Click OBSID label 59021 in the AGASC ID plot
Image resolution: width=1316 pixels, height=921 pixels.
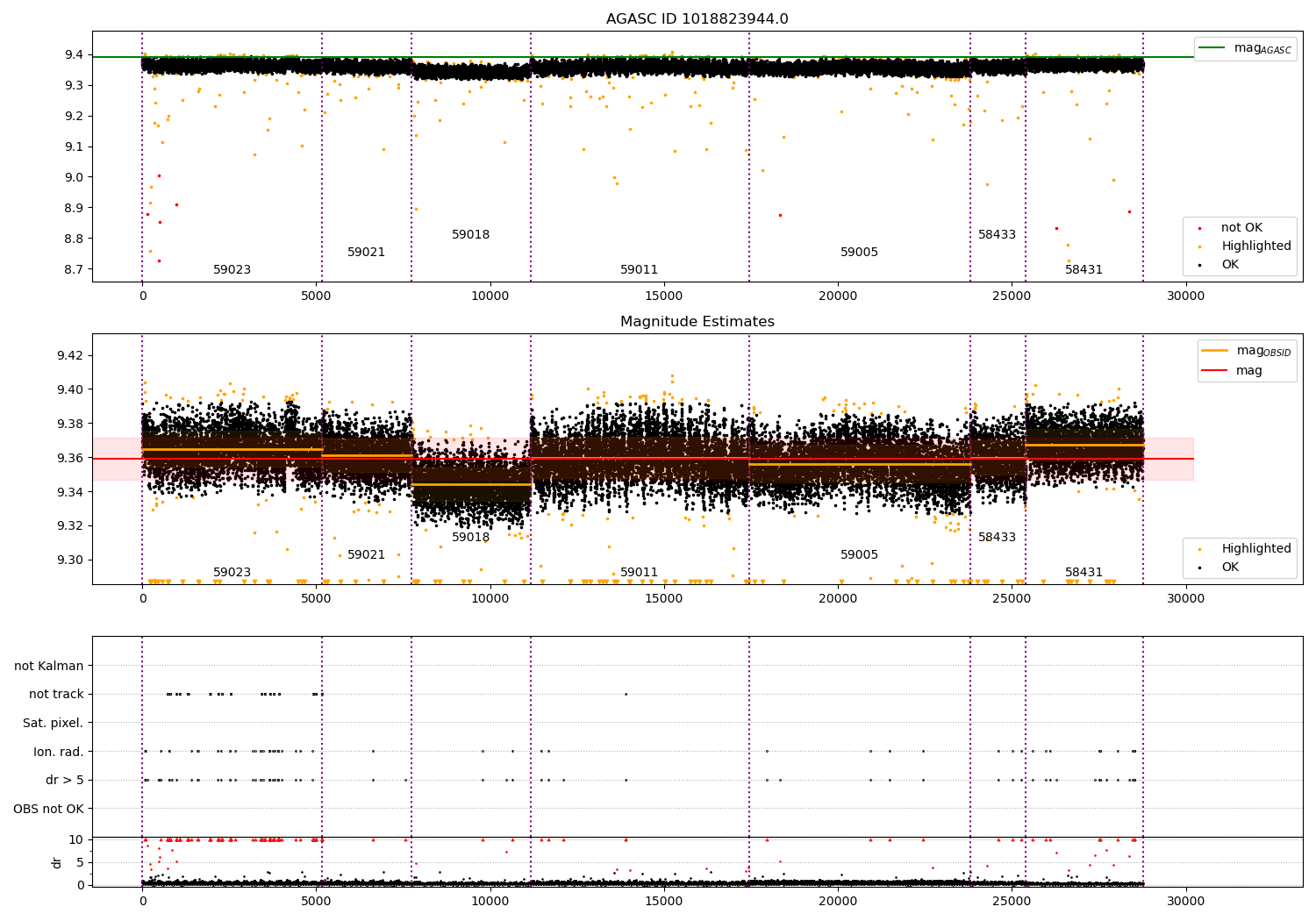point(366,253)
